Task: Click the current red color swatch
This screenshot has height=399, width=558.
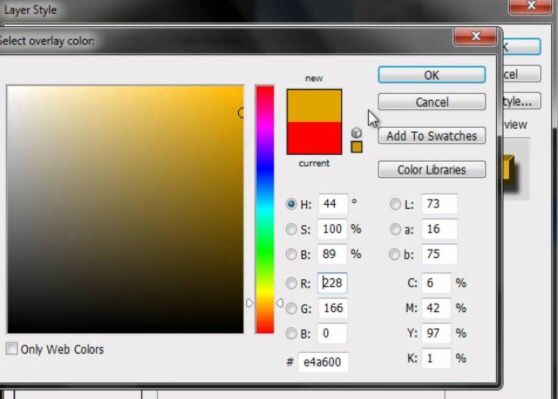Action: (x=314, y=138)
